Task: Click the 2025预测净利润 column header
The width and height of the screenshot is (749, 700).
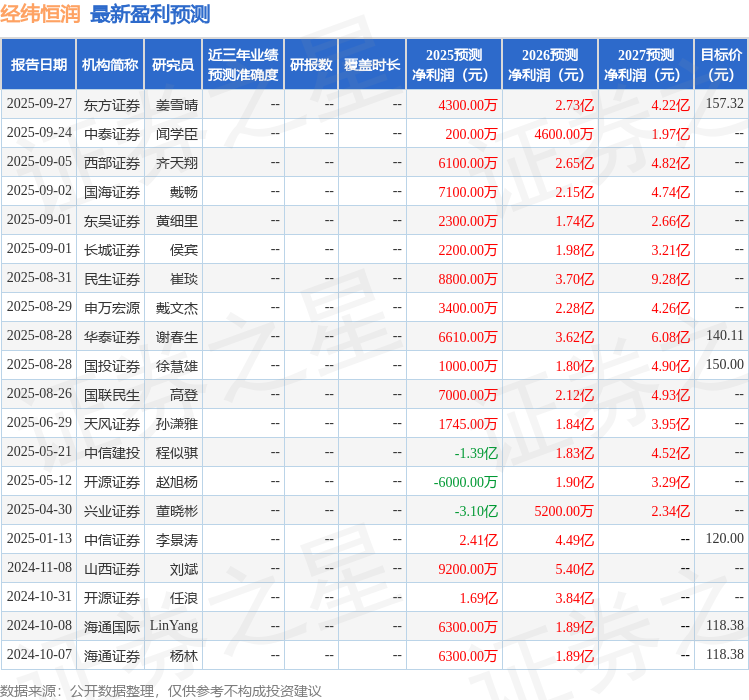Action: pos(453,65)
